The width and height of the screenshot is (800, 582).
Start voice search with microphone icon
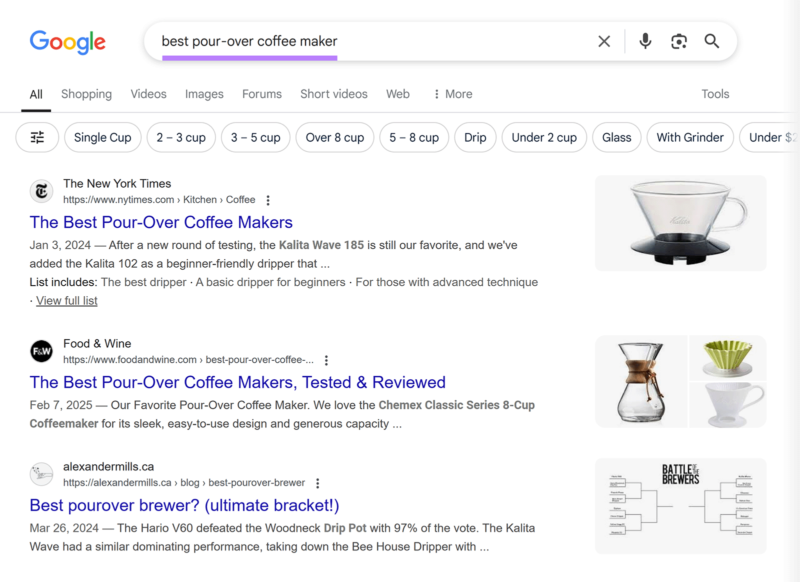(x=645, y=41)
